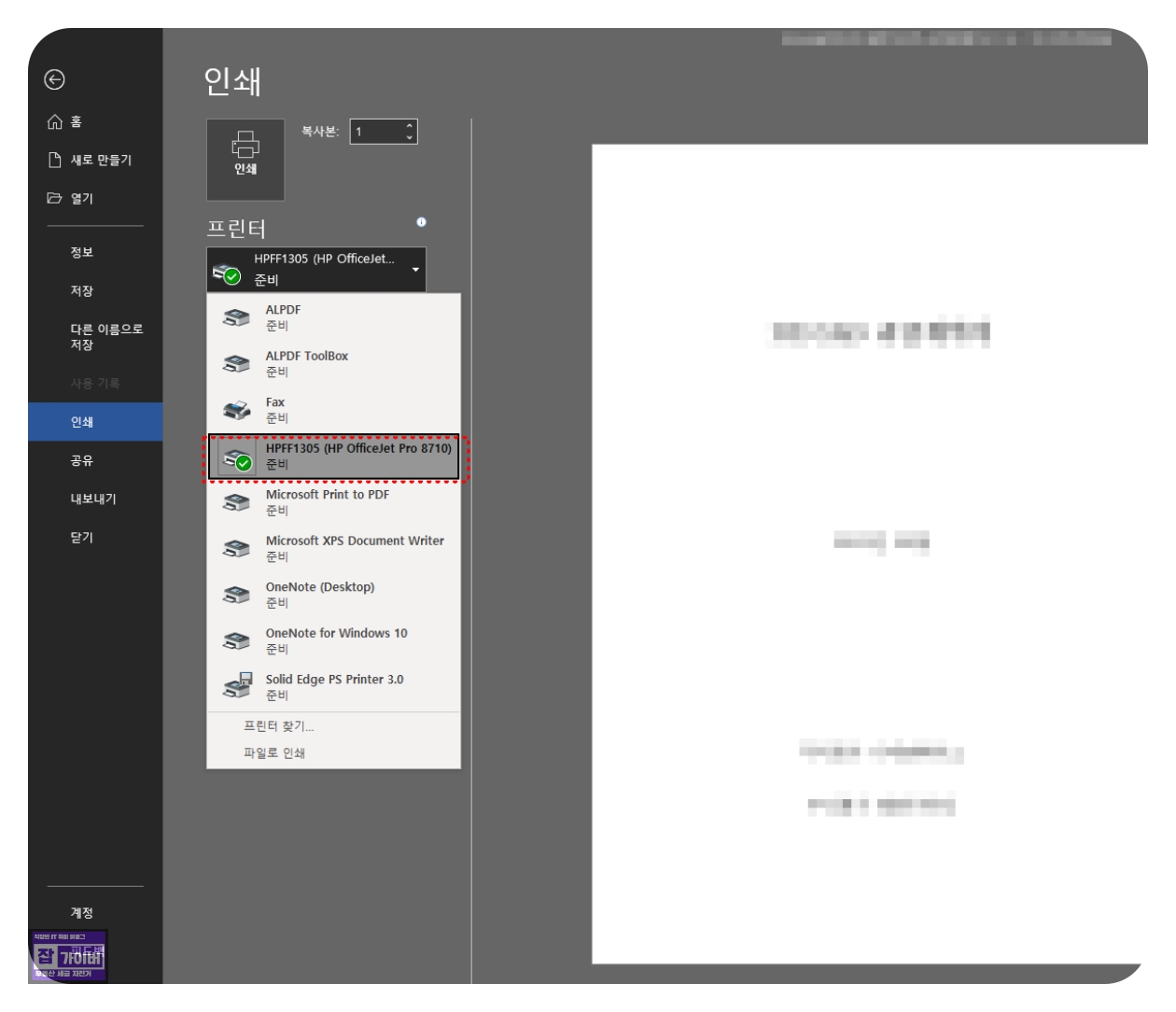Select ALPDF ToolBox printer name

pos(307,357)
